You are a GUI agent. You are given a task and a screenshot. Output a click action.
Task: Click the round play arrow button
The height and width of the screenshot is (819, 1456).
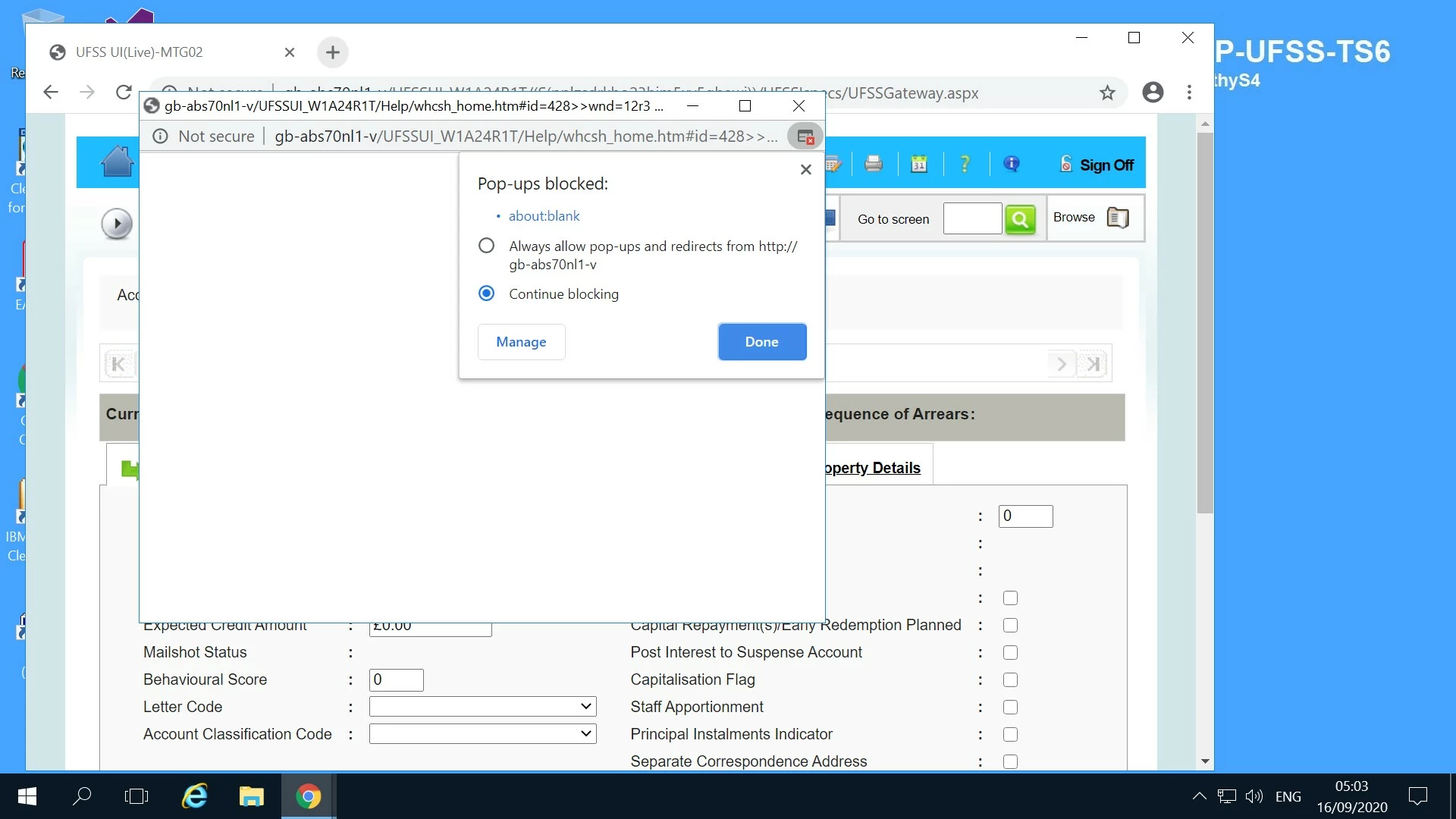point(117,224)
